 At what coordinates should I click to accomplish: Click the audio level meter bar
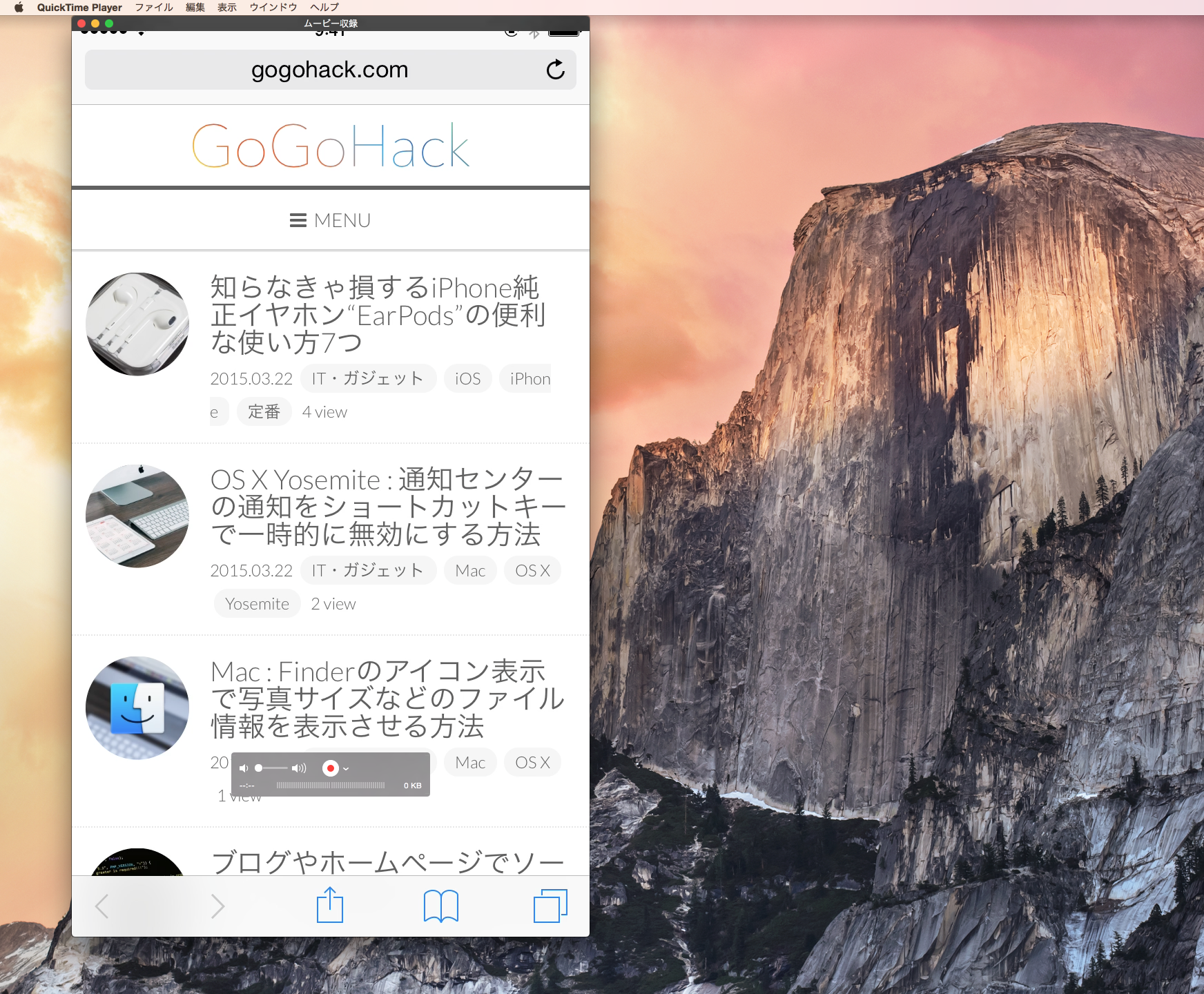click(x=331, y=786)
